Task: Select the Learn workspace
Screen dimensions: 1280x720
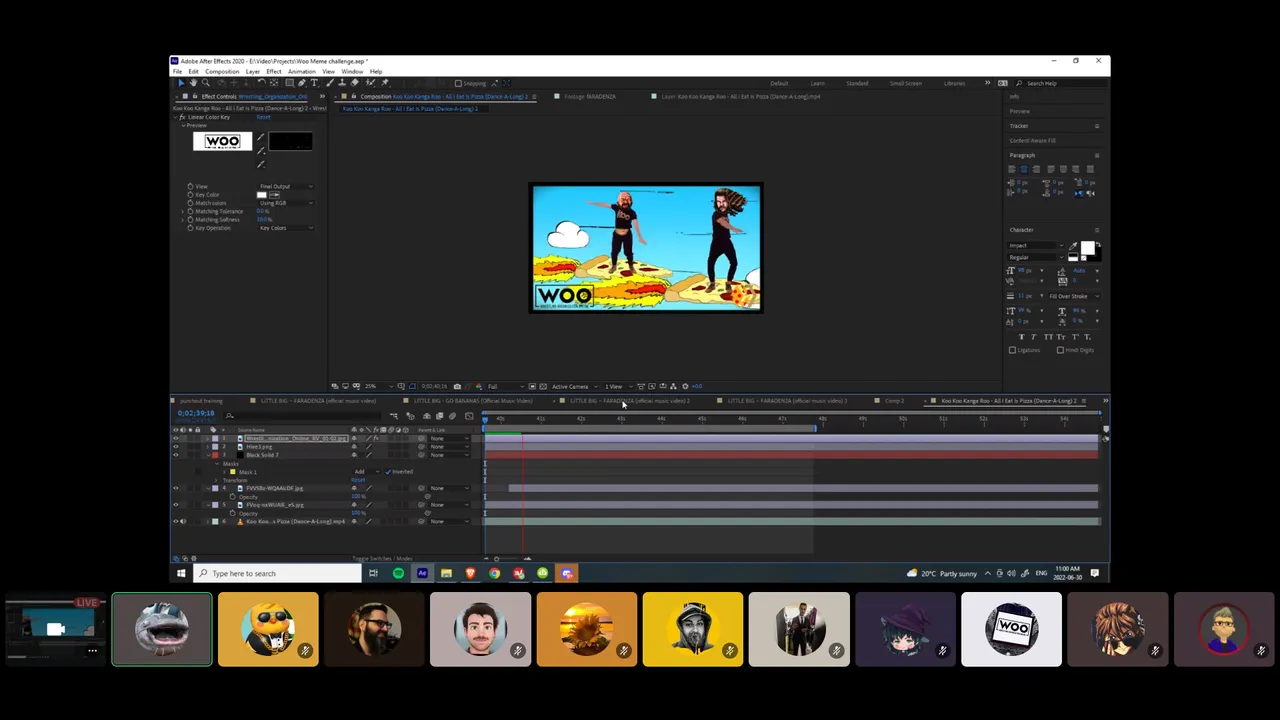Action: tap(817, 83)
